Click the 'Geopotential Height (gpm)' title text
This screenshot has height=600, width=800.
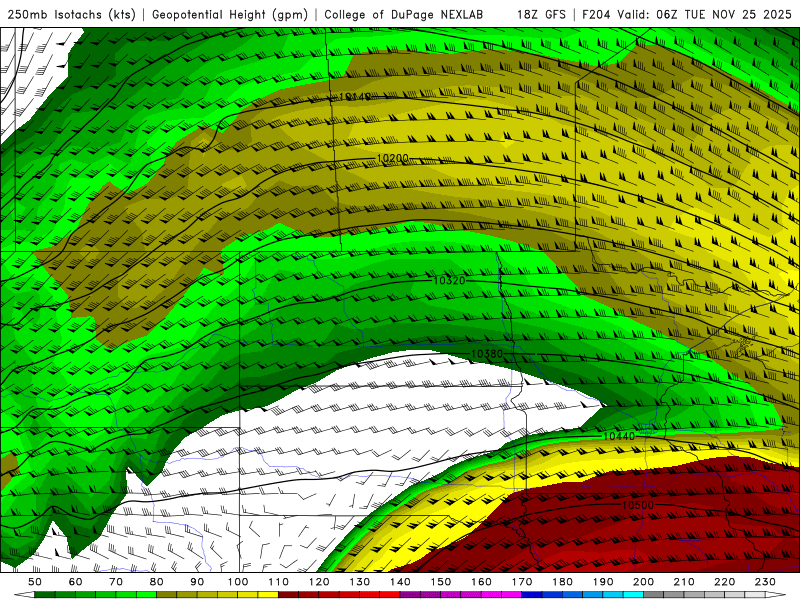(230, 14)
